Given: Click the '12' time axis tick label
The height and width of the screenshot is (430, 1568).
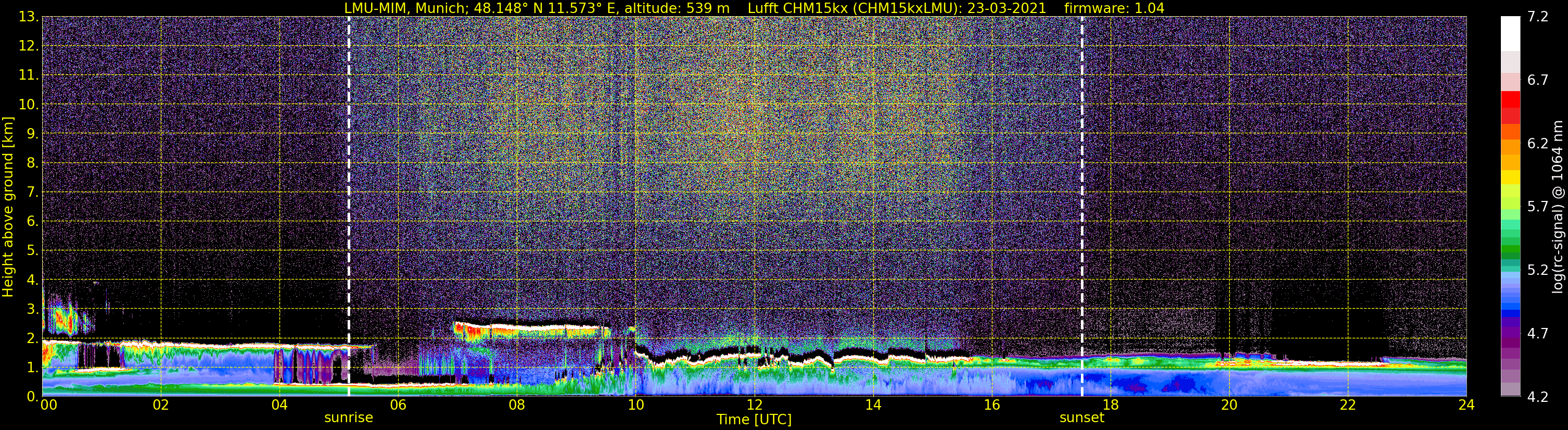Looking at the screenshot, I should click(754, 405).
